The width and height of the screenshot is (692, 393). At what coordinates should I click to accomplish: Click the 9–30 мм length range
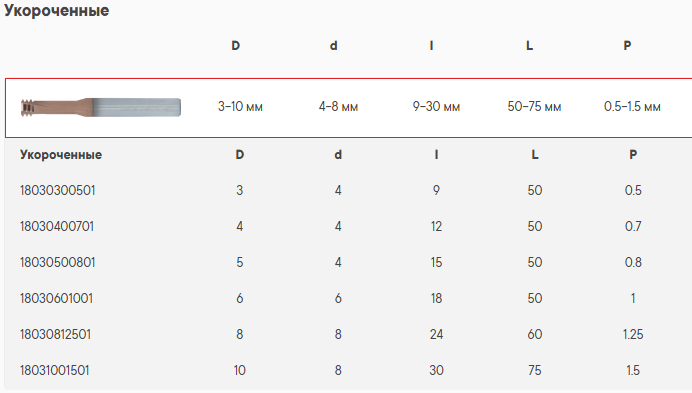(x=436, y=106)
